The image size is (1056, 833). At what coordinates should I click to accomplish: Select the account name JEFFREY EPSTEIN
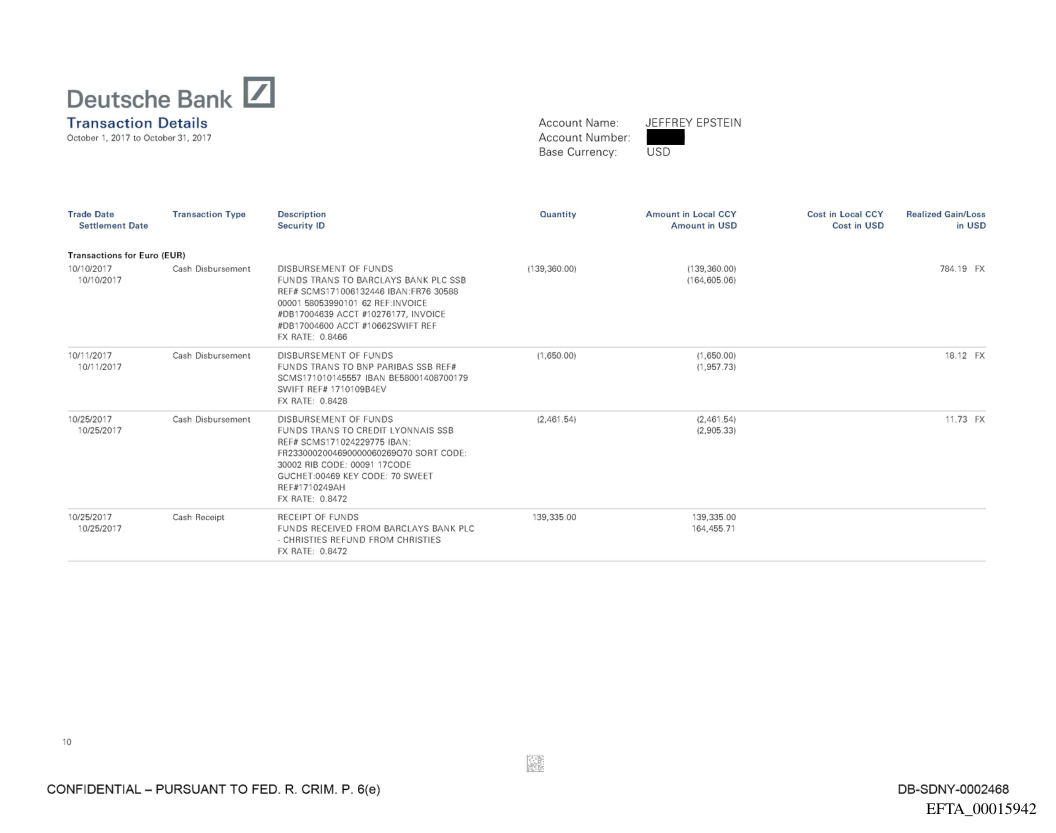[x=694, y=123]
